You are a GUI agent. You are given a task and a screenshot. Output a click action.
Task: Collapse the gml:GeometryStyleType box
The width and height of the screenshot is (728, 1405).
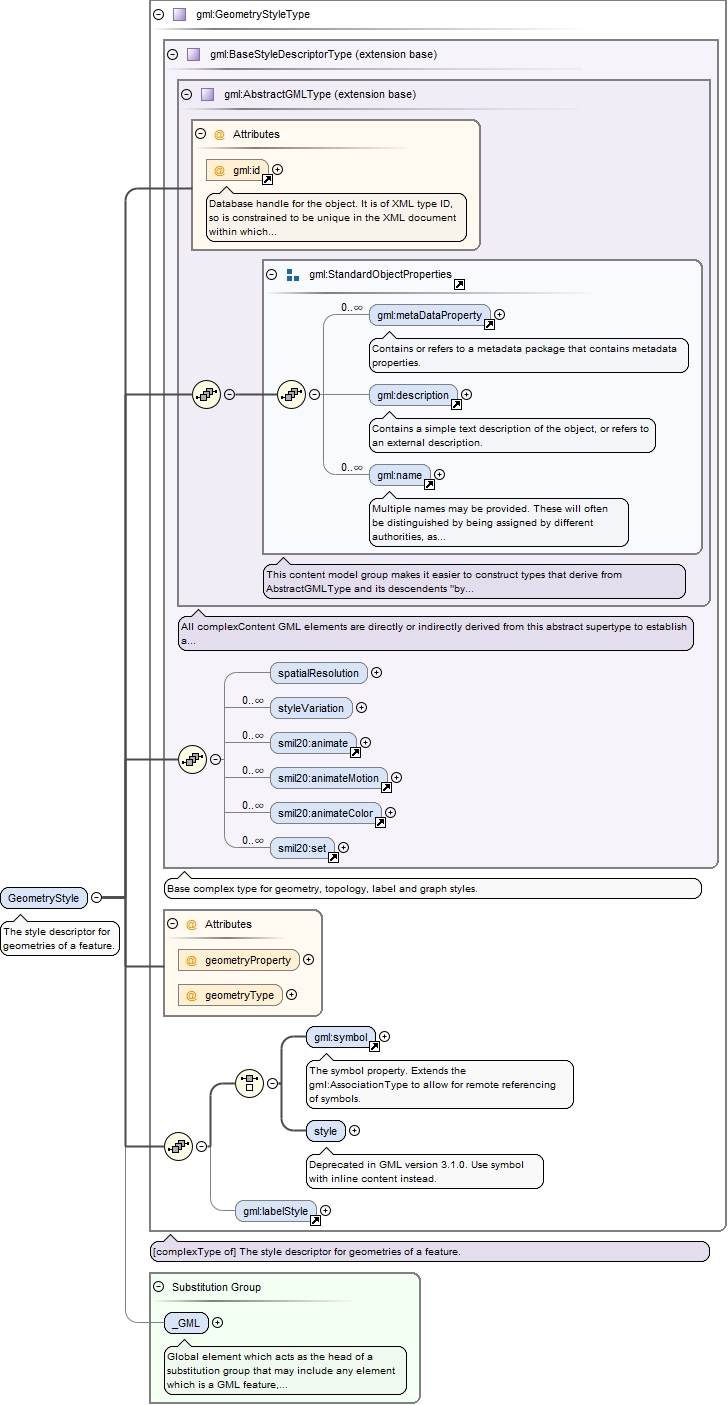[x=158, y=15]
